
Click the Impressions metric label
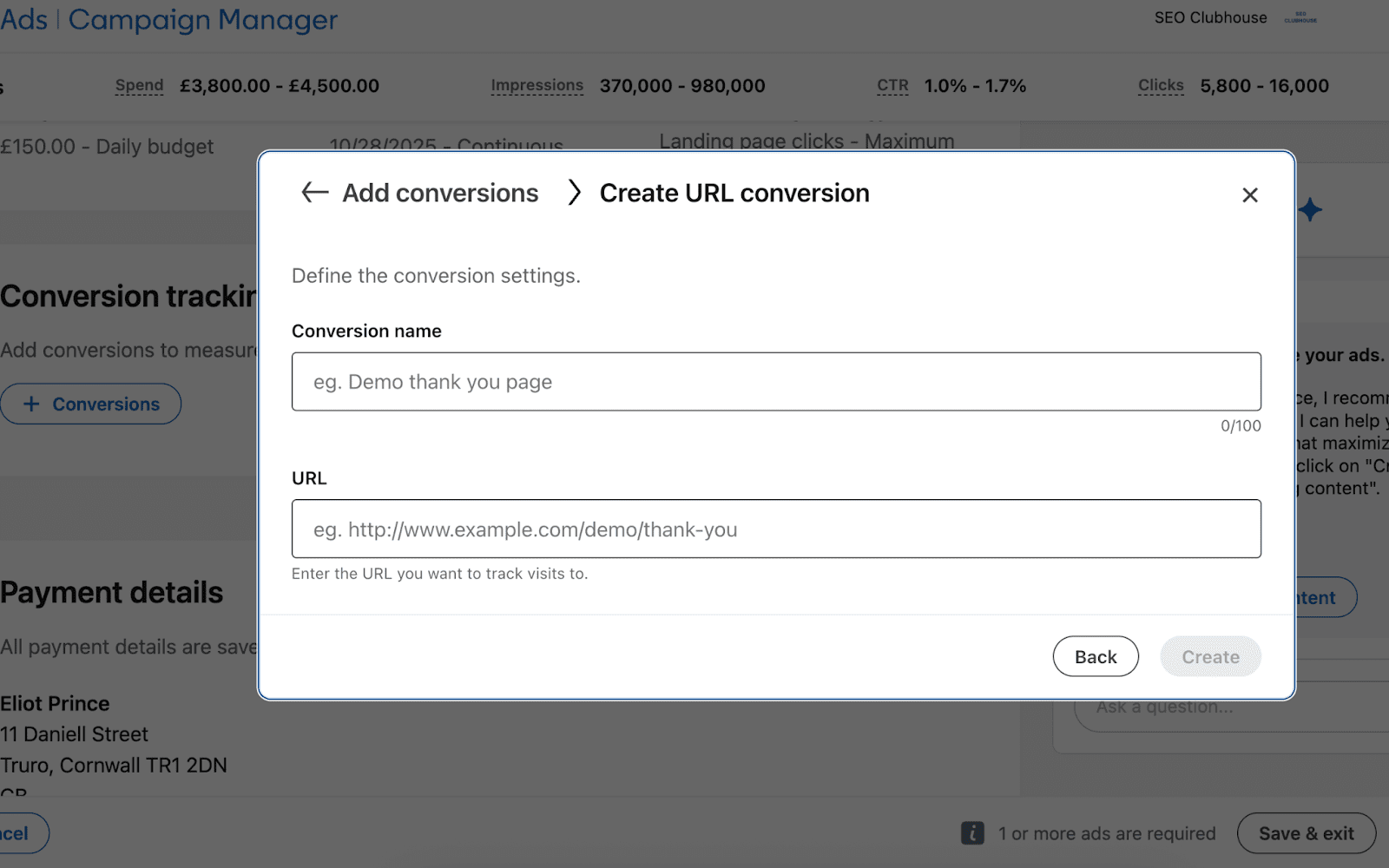pyautogui.click(x=537, y=86)
